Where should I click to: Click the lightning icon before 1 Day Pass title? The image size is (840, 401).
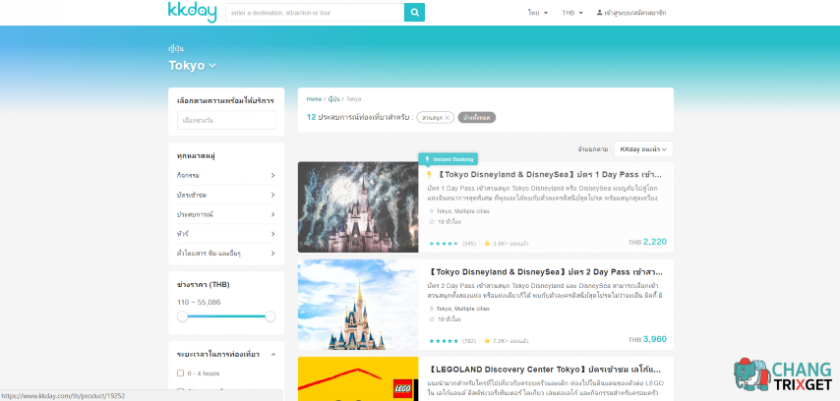point(429,175)
